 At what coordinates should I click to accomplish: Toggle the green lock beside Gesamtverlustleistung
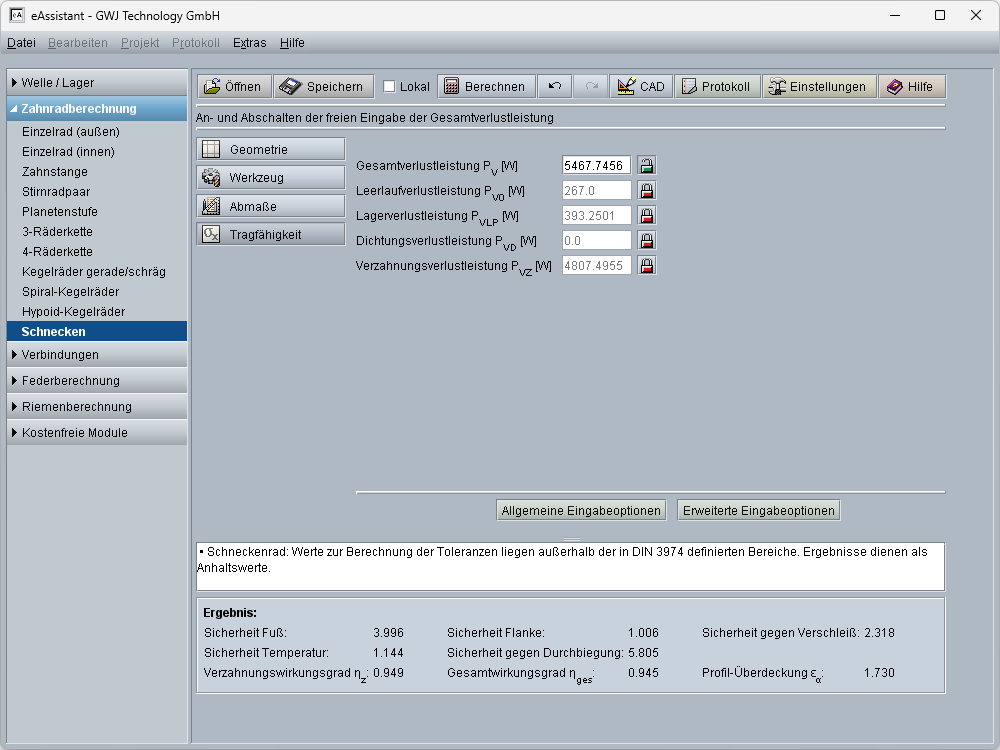[647, 166]
